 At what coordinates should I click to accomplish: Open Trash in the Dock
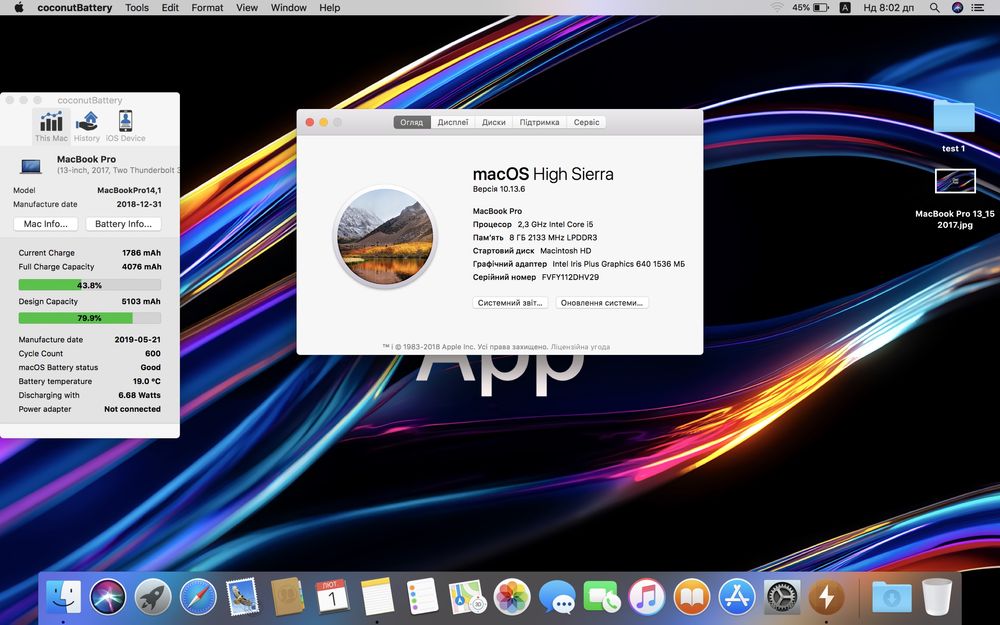click(937, 598)
